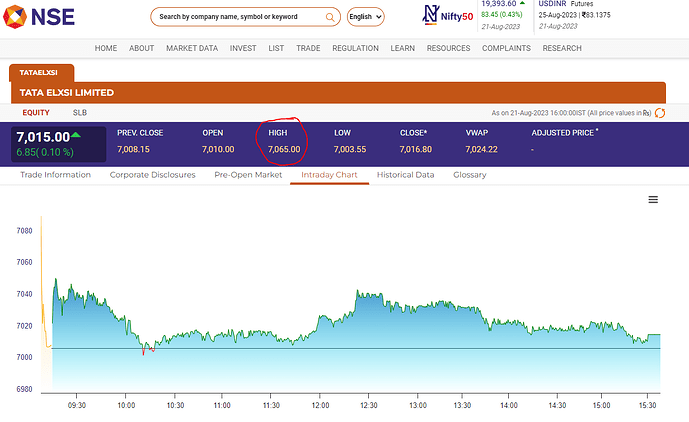Click the Nifty50 logo
This screenshot has height=422, width=689.
[x=447, y=15]
